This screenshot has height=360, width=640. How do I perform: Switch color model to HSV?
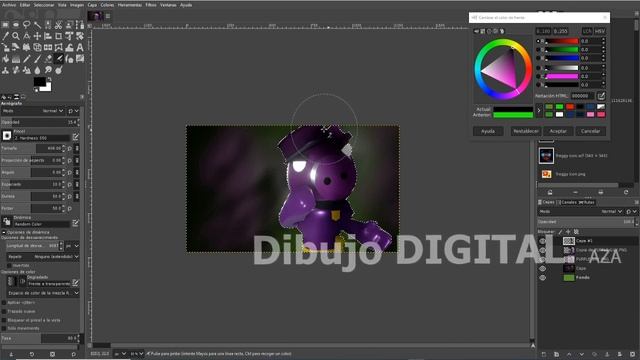(600, 31)
